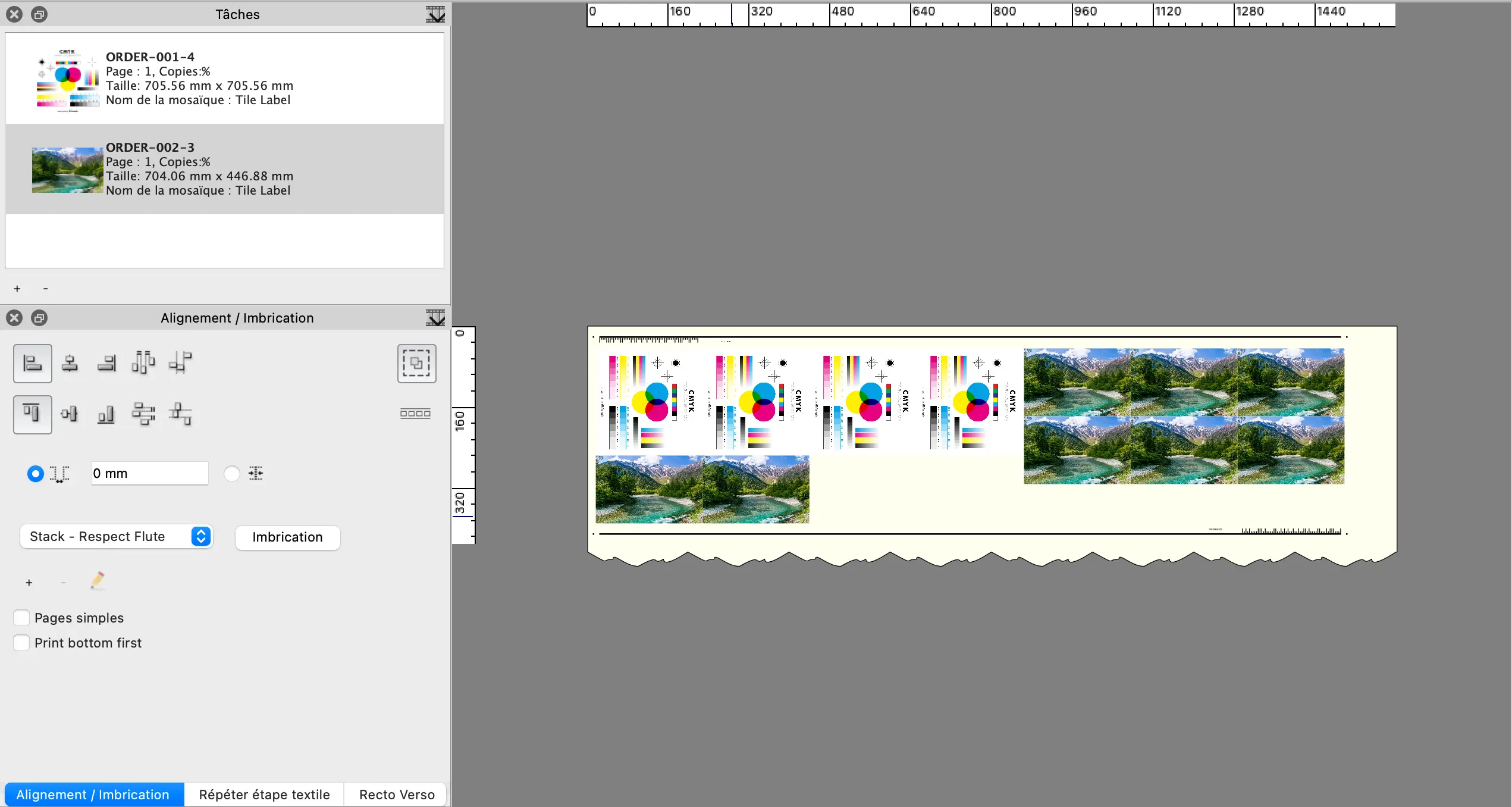
Task: Click ORDER-001-4 CMYK thumbnail in list
Action: [x=67, y=80]
